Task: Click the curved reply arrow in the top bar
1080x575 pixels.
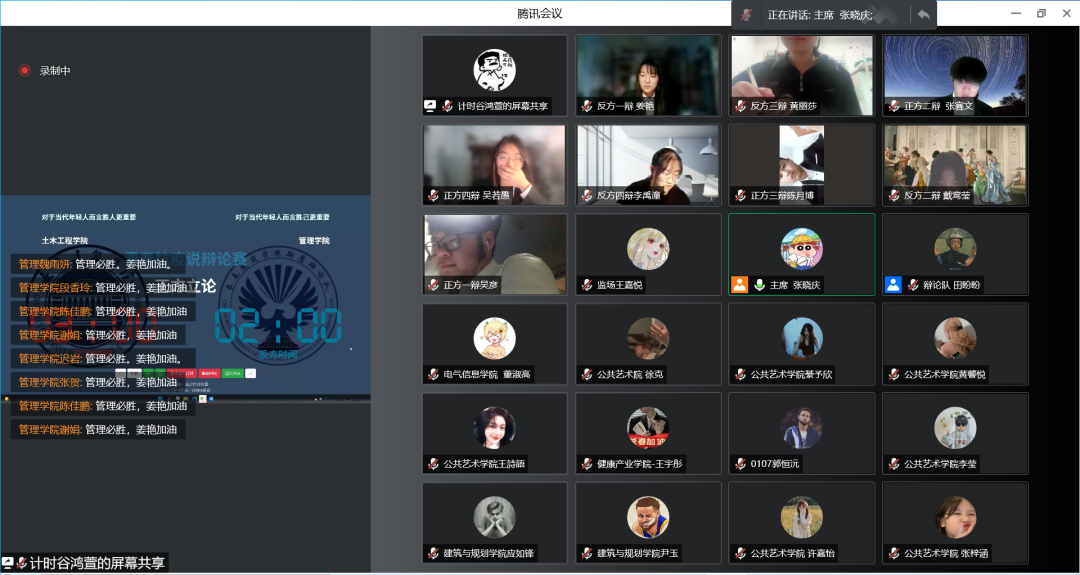Action: point(924,14)
